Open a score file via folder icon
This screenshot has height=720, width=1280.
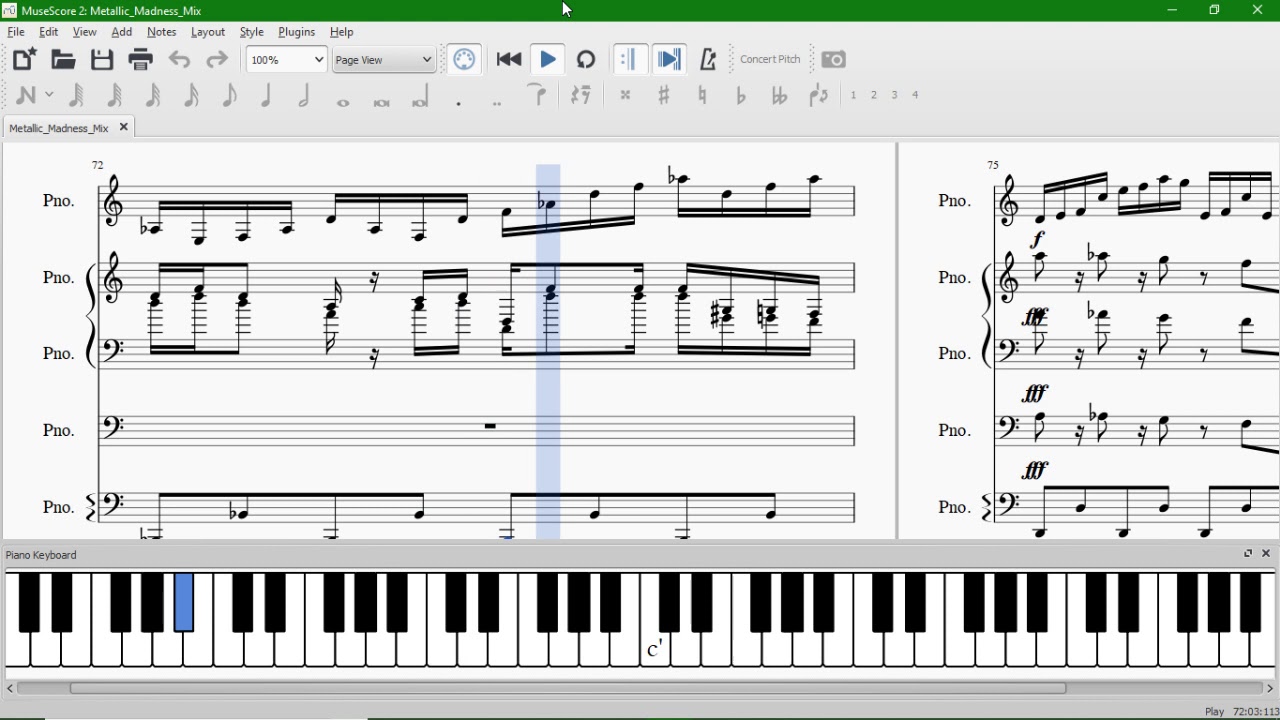(63, 59)
